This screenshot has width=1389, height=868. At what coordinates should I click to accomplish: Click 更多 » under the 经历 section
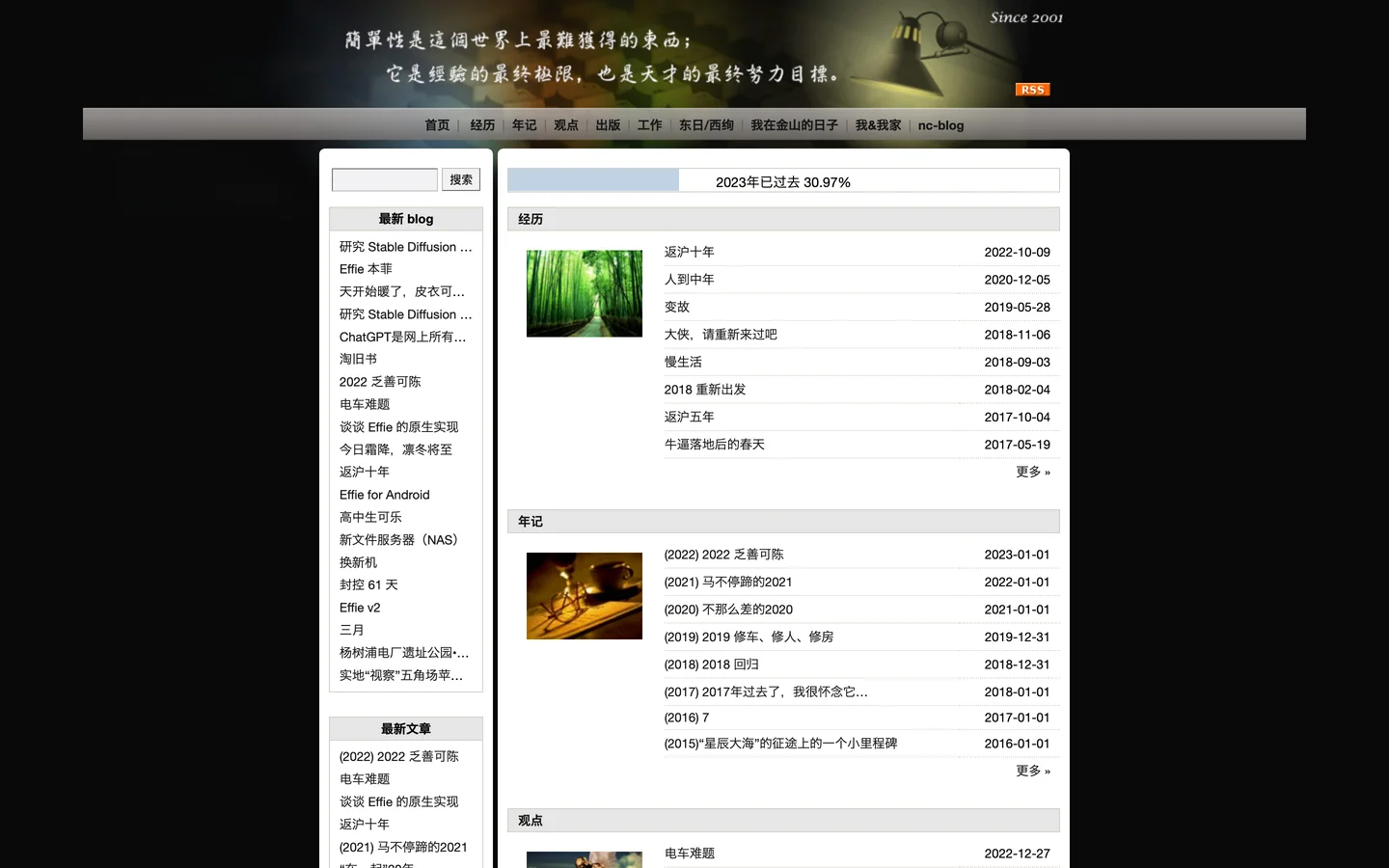pyautogui.click(x=1033, y=472)
